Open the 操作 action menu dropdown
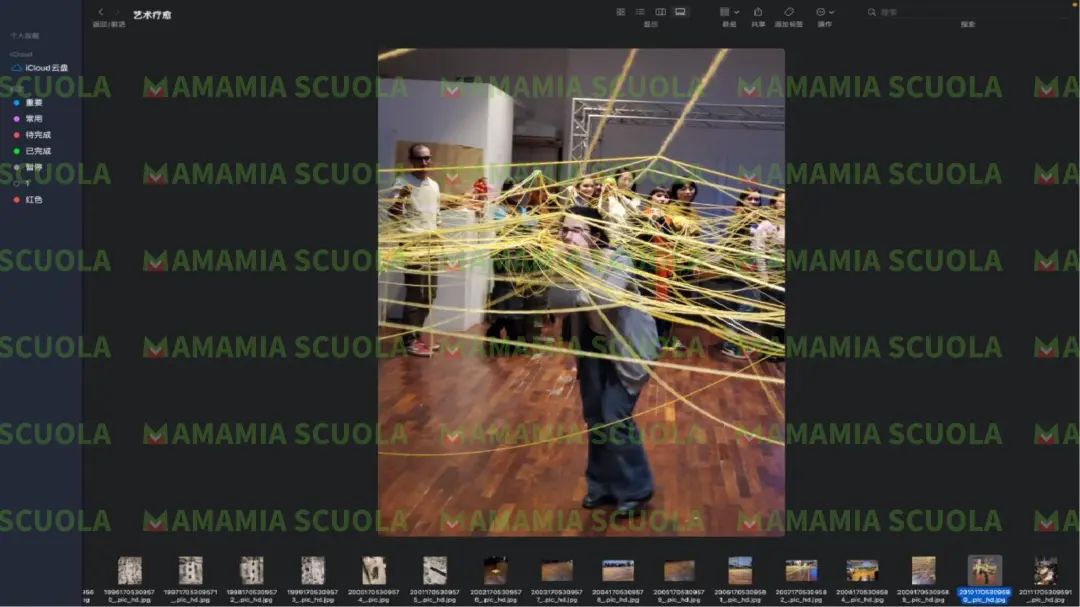Image resolution: width=1080 pixels, height=607 pixels. tap(824, 12)
